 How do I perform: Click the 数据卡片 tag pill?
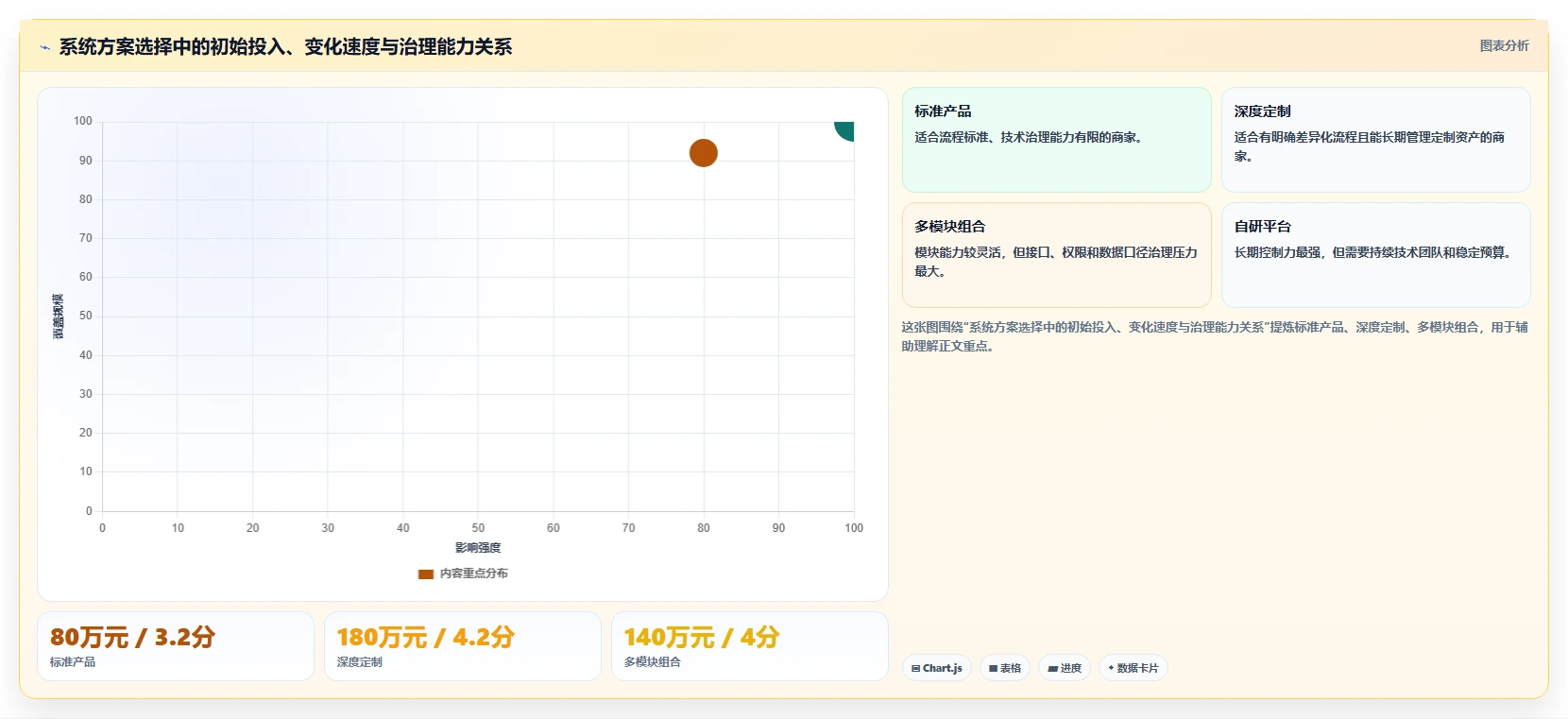pyautogui.click(x=1133, y=668)
